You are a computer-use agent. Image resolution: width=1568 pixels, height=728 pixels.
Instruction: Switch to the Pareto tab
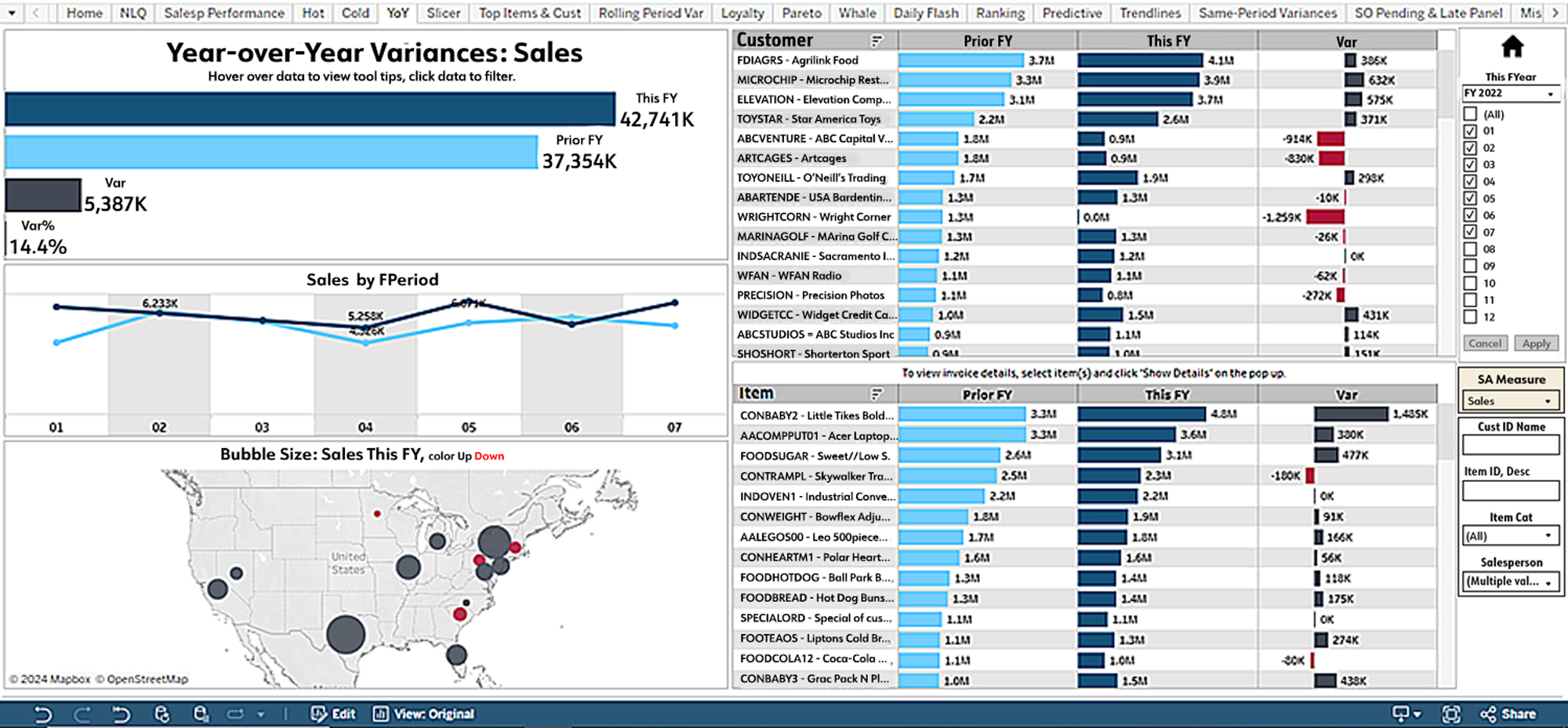[x=801, y=13]
